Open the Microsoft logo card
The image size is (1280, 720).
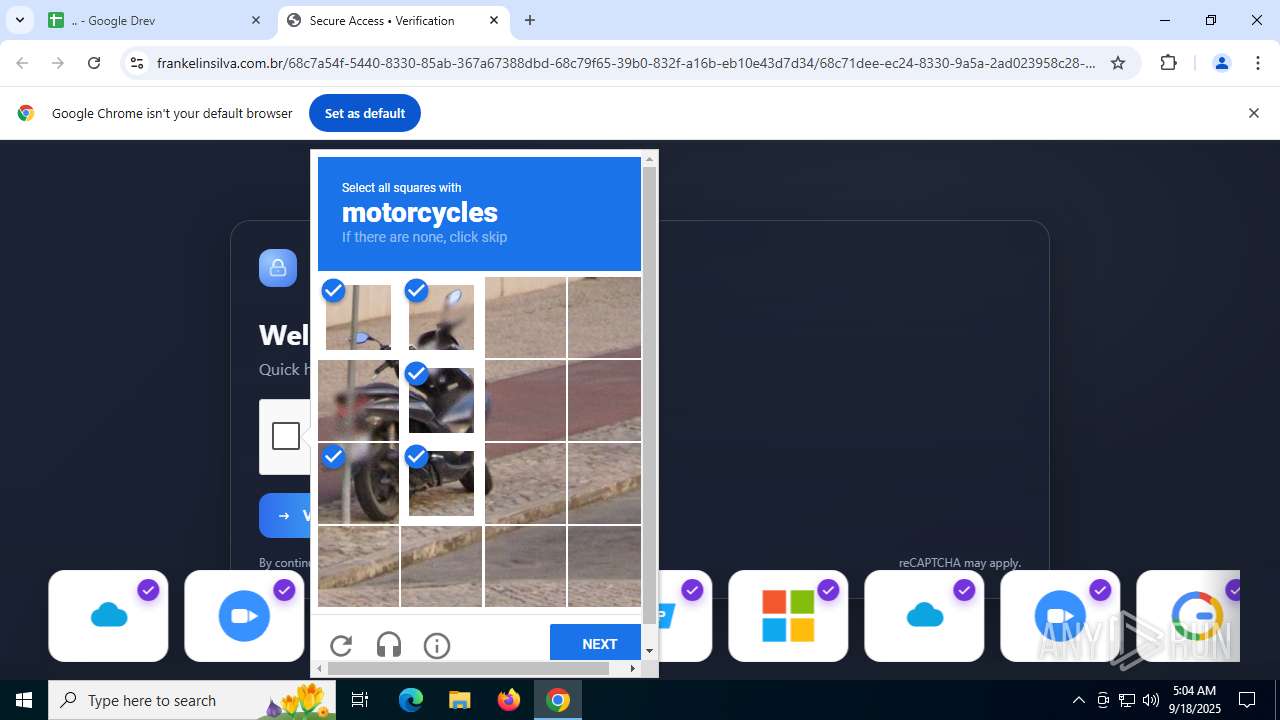(788, 616)
